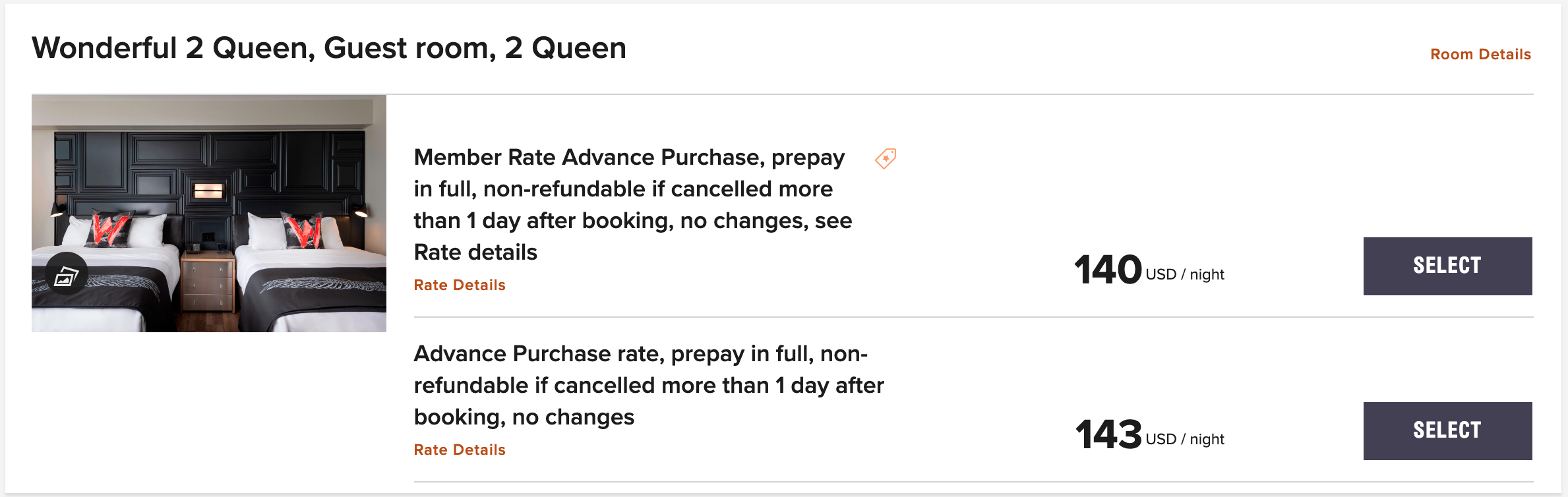Click the right bed's red W pillow

coord(303,232)
